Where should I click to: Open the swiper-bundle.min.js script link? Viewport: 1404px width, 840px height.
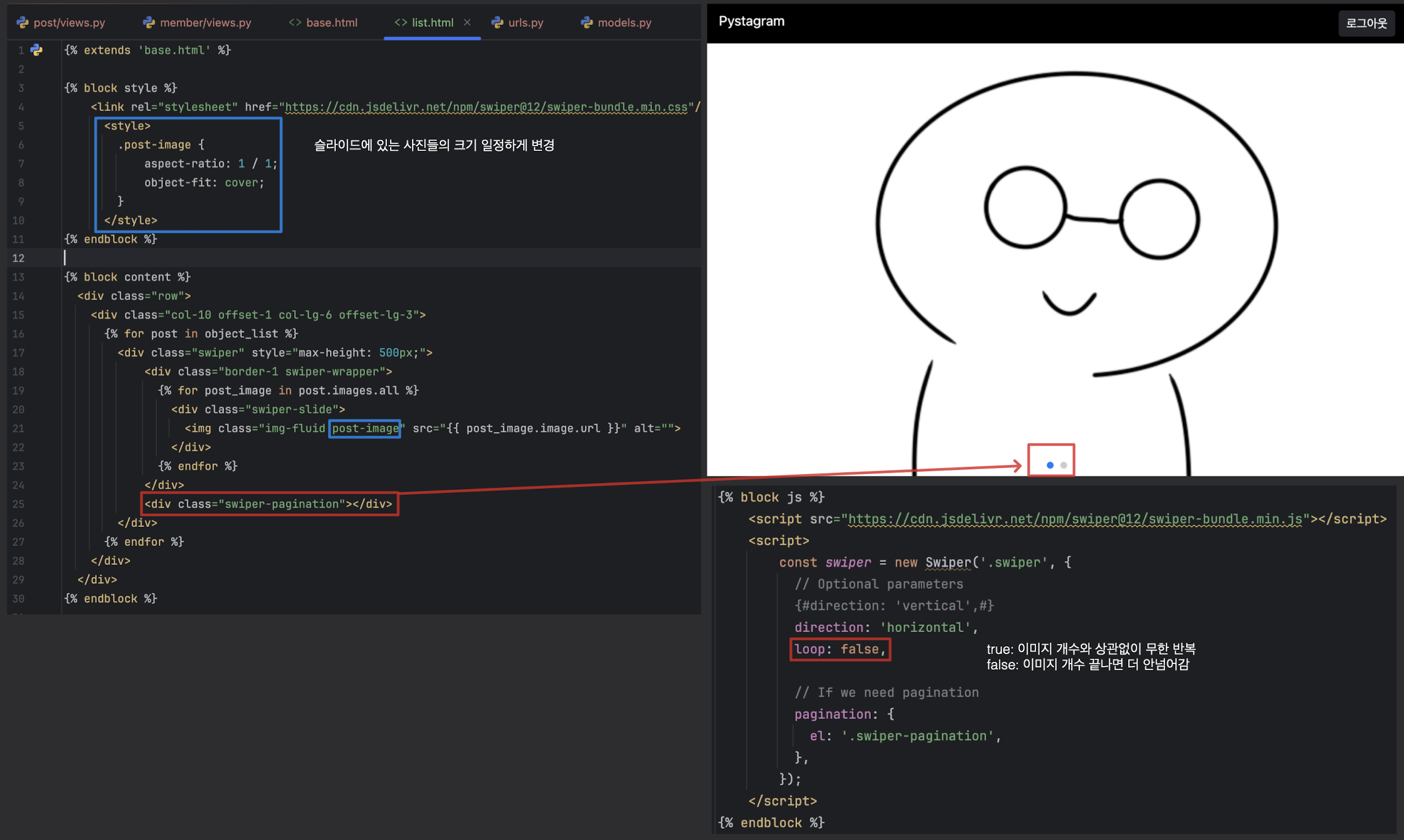tap(1075, 519)
